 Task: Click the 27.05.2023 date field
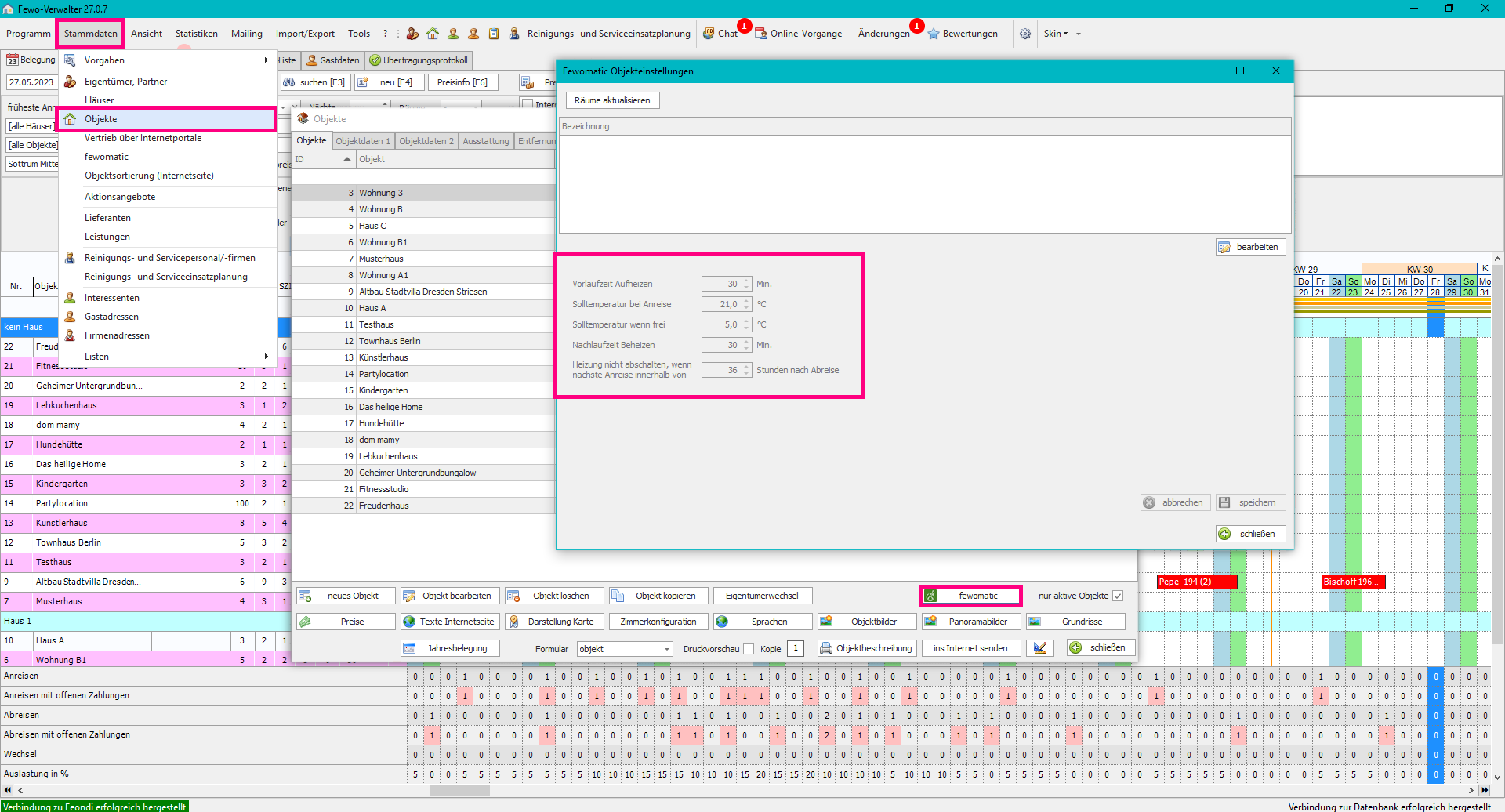[x=31, y=82]
